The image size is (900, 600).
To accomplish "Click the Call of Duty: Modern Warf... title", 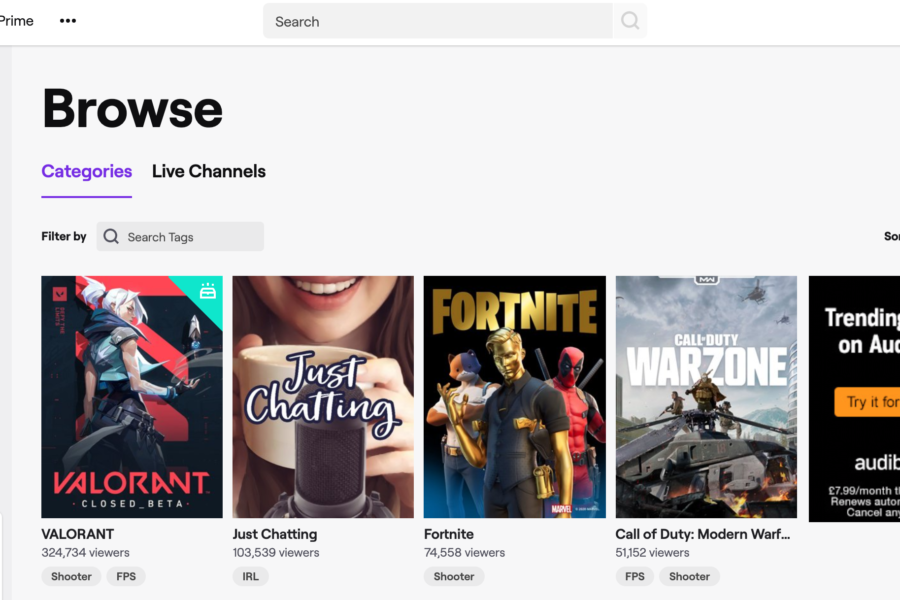I will [703, 534].
